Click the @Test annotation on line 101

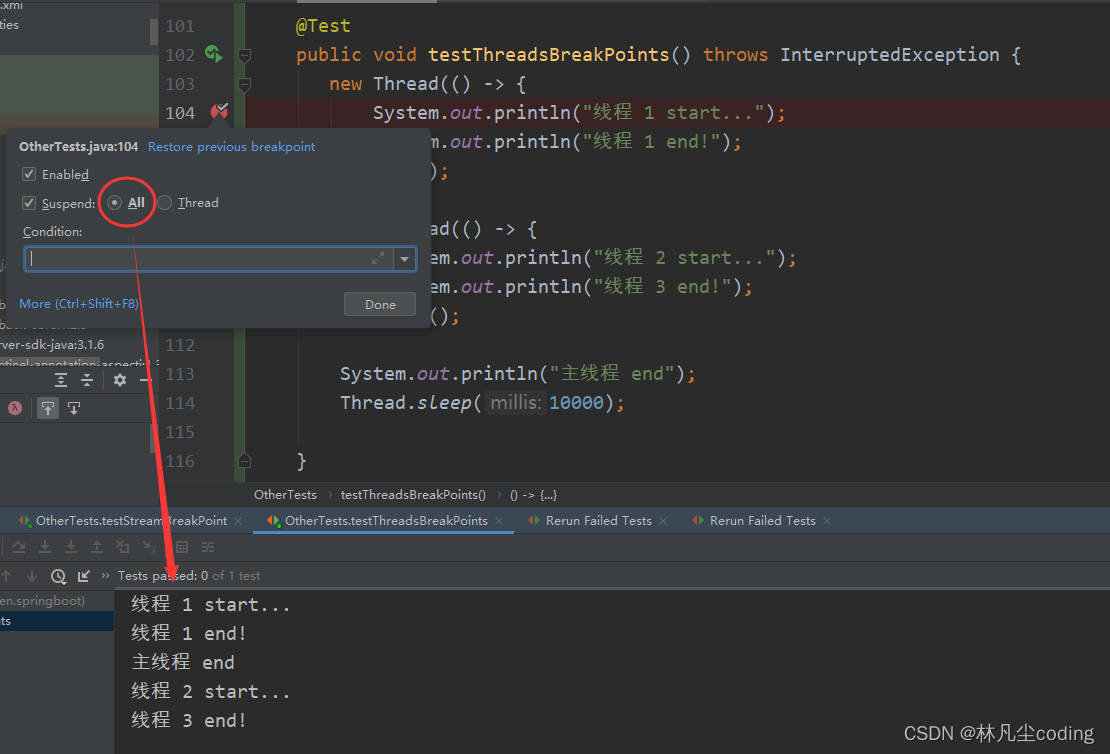click(323, 25)
